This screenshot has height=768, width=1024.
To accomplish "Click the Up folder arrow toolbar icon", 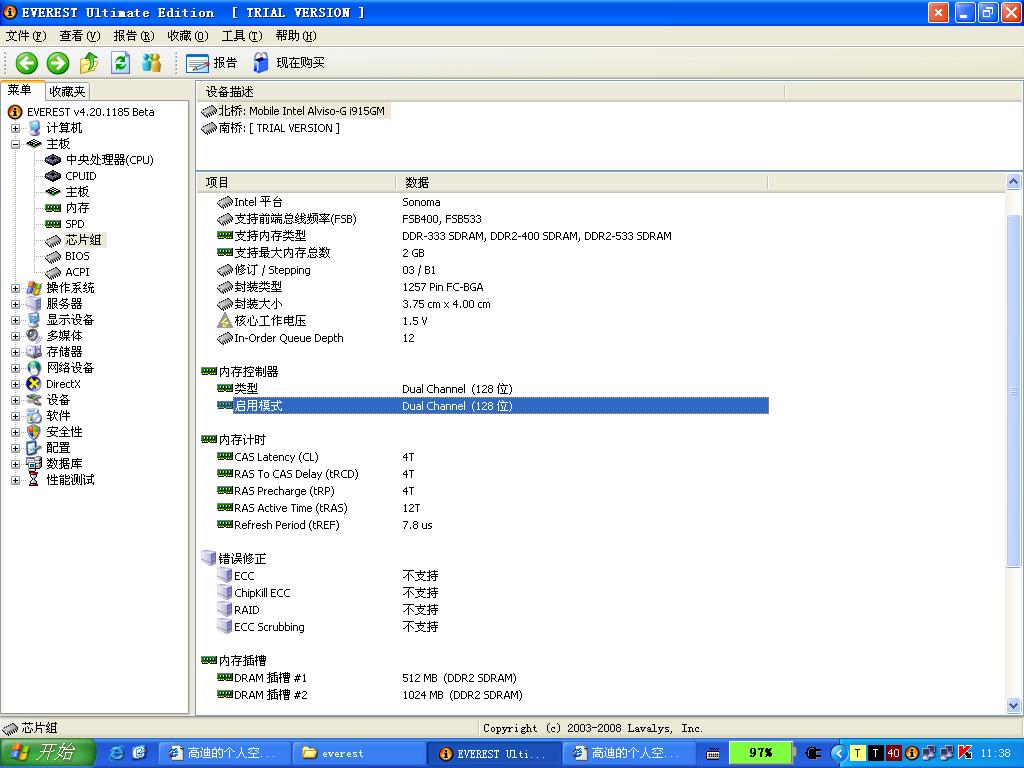I will 89,63.
